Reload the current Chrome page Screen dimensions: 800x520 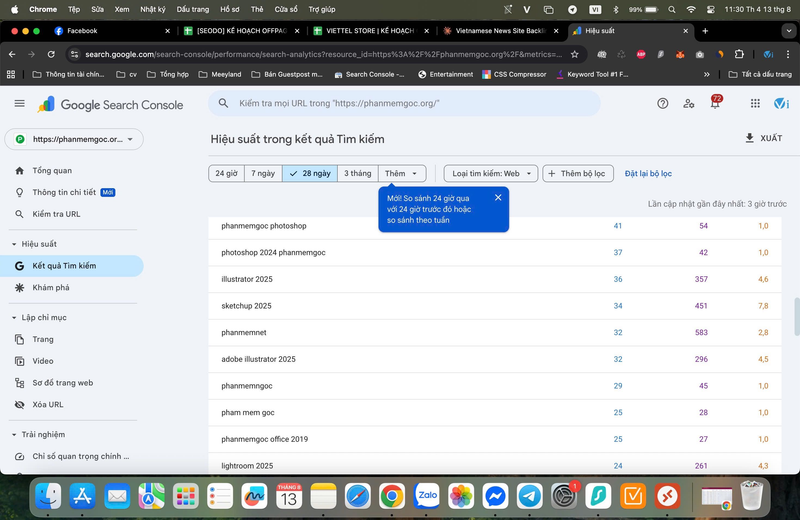pyautogui.click(x=51, y=54)
